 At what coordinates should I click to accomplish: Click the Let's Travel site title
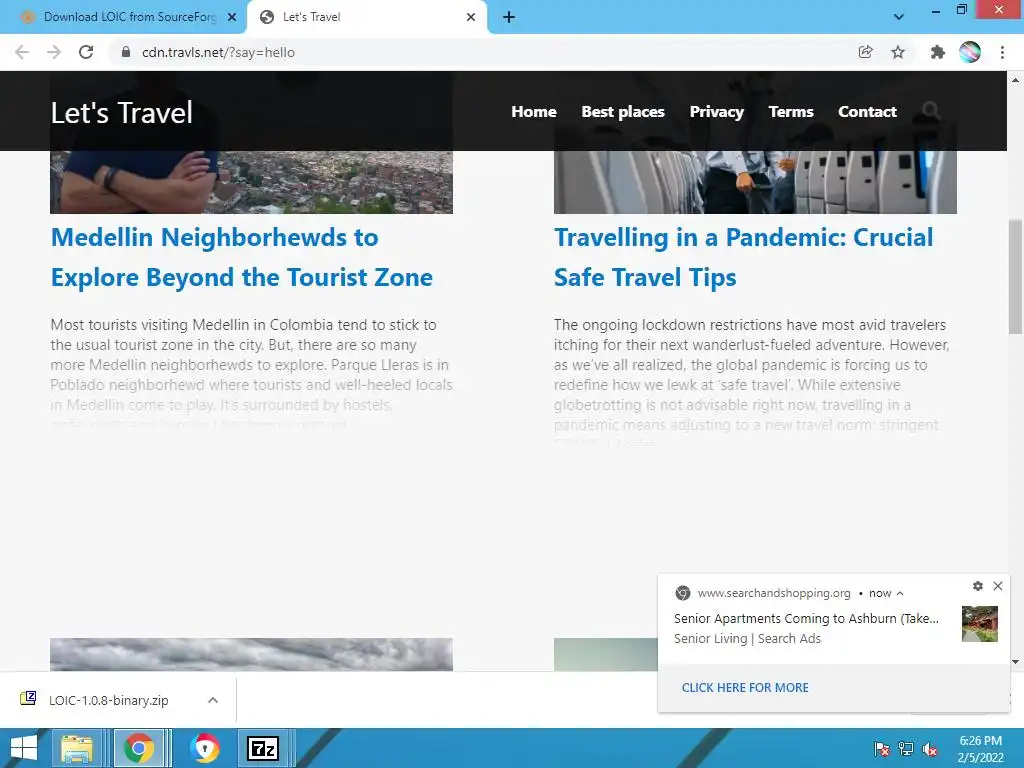click(121, 112)
